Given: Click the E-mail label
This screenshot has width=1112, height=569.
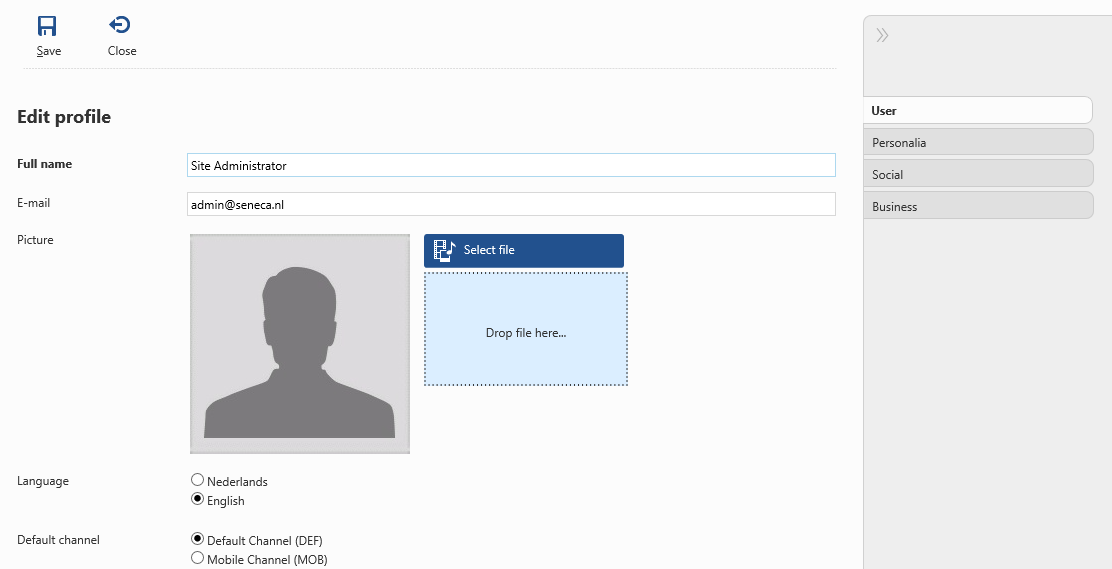Looking at the screenshot, I should pos(33,203).
